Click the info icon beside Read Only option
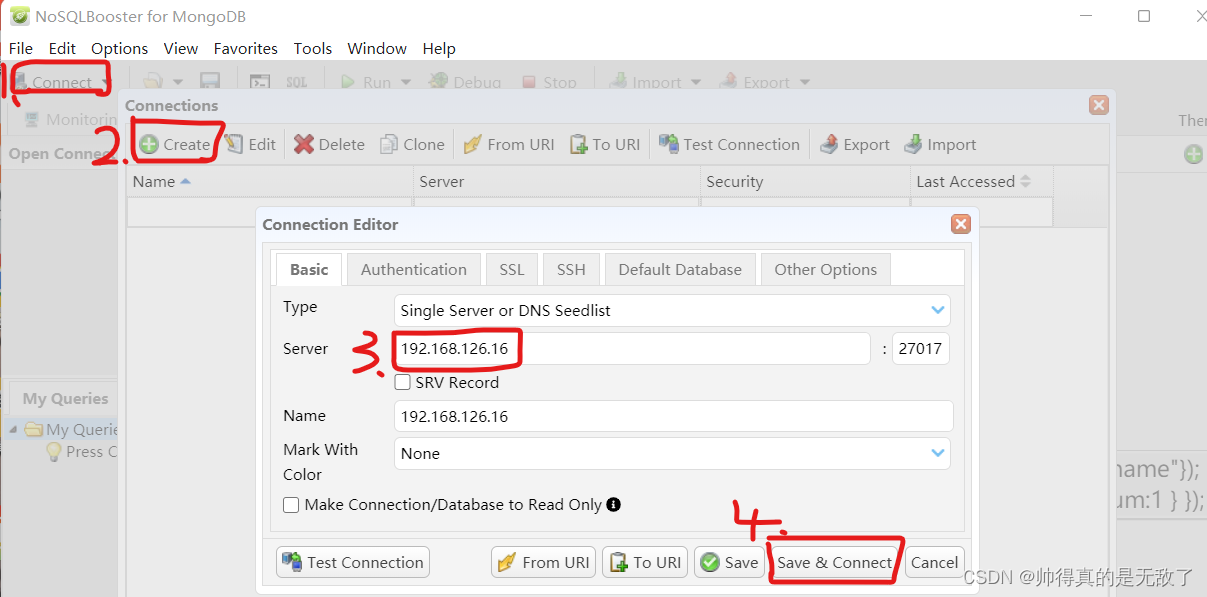Viewport: 1207px width, 597px height. coord(614,504)
